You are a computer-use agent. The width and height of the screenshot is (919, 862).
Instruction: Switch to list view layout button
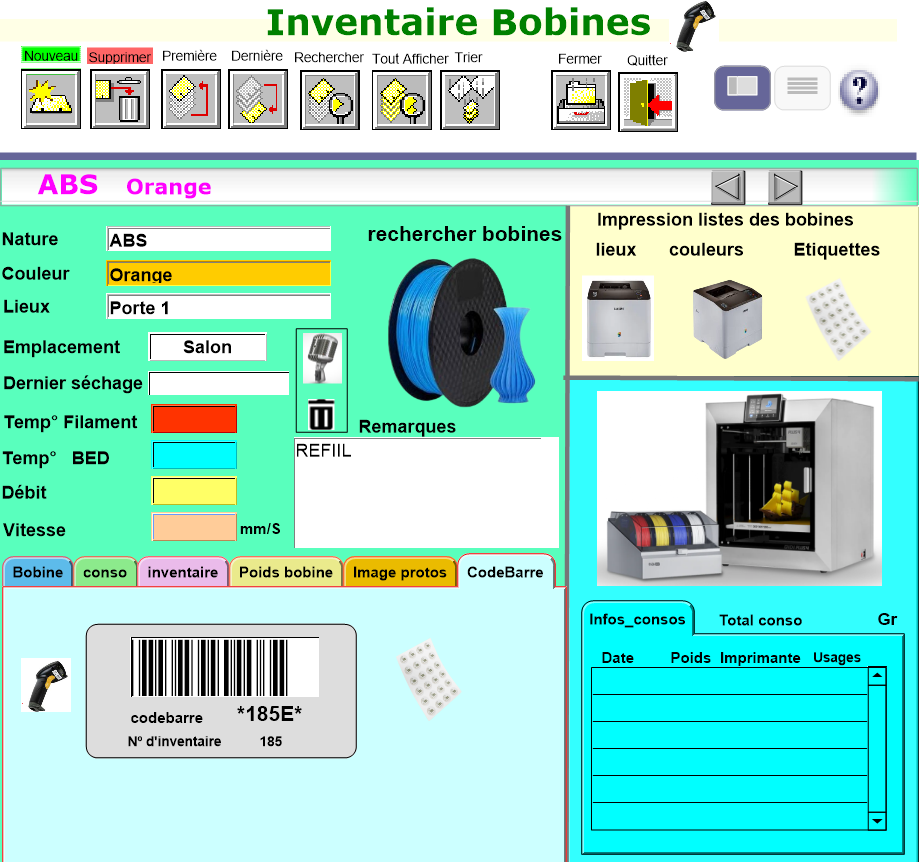tap(802, 87)
